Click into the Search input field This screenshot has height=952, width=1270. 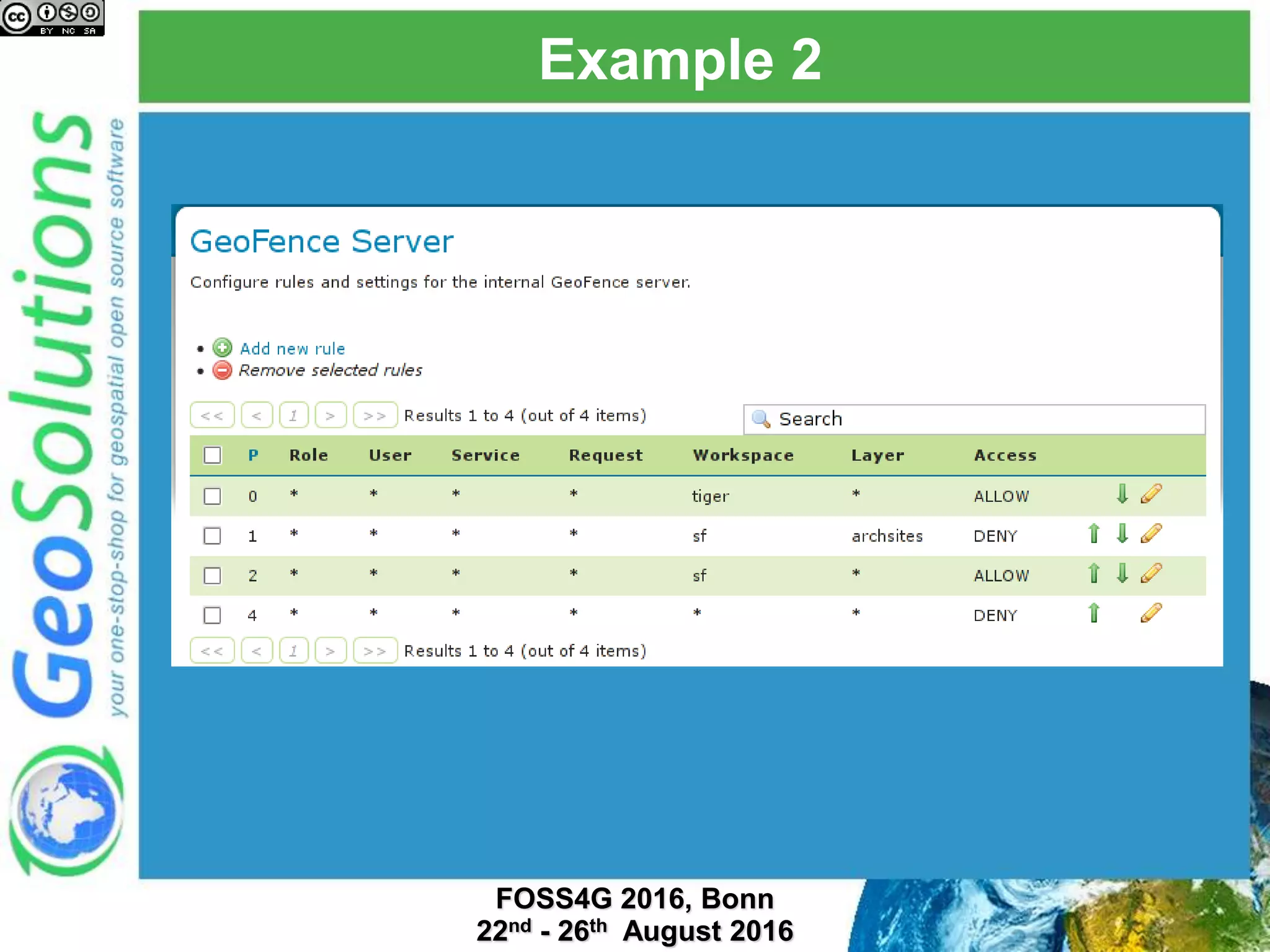click(974, 420)
